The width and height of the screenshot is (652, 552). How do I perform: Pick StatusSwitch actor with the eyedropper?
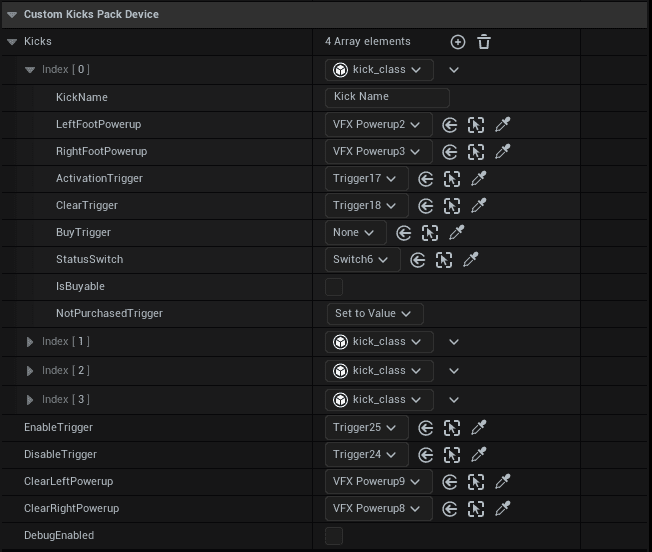pos(470,259)
